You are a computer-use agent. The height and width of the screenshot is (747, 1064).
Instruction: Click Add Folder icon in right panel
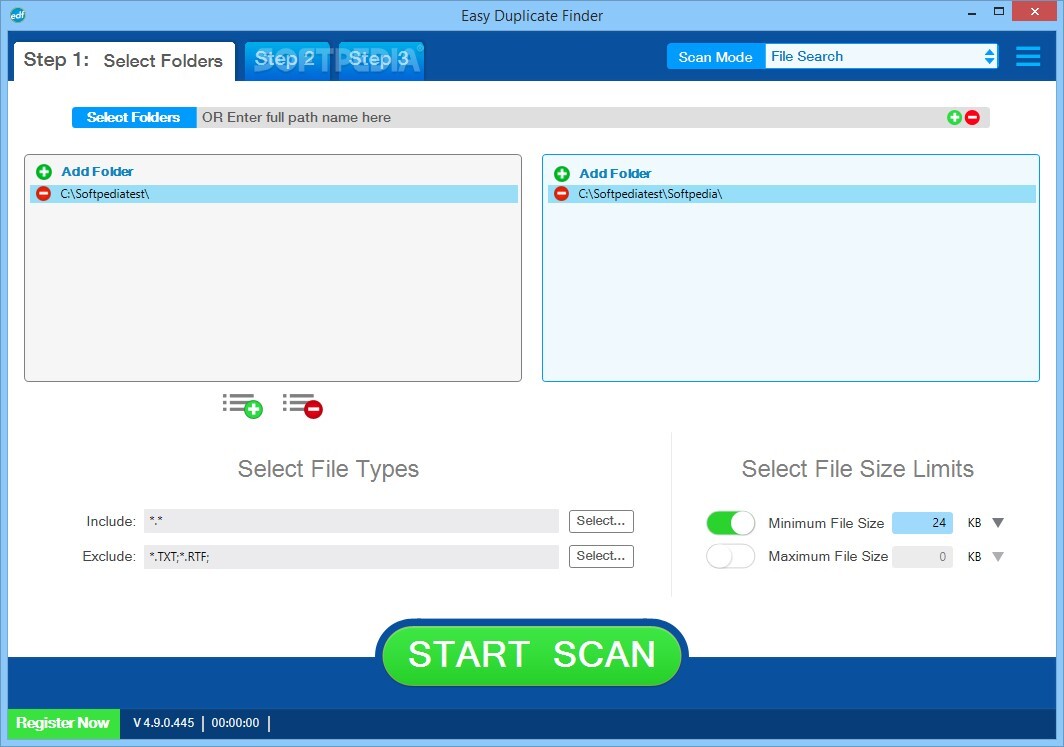point(562,174)
